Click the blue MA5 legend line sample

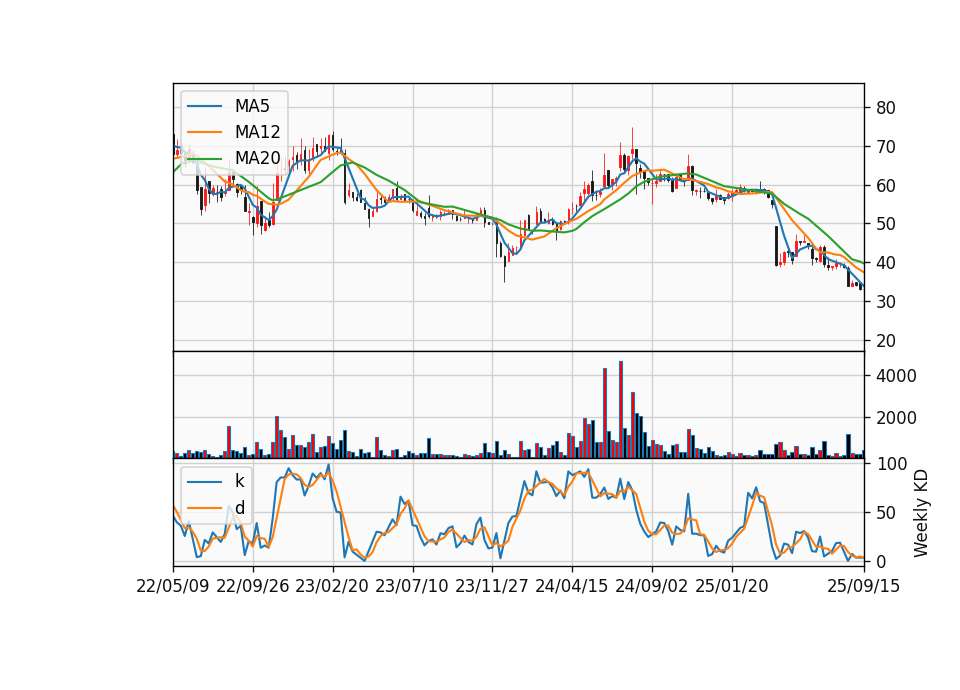pyautogui.click(x=204, y=106)
